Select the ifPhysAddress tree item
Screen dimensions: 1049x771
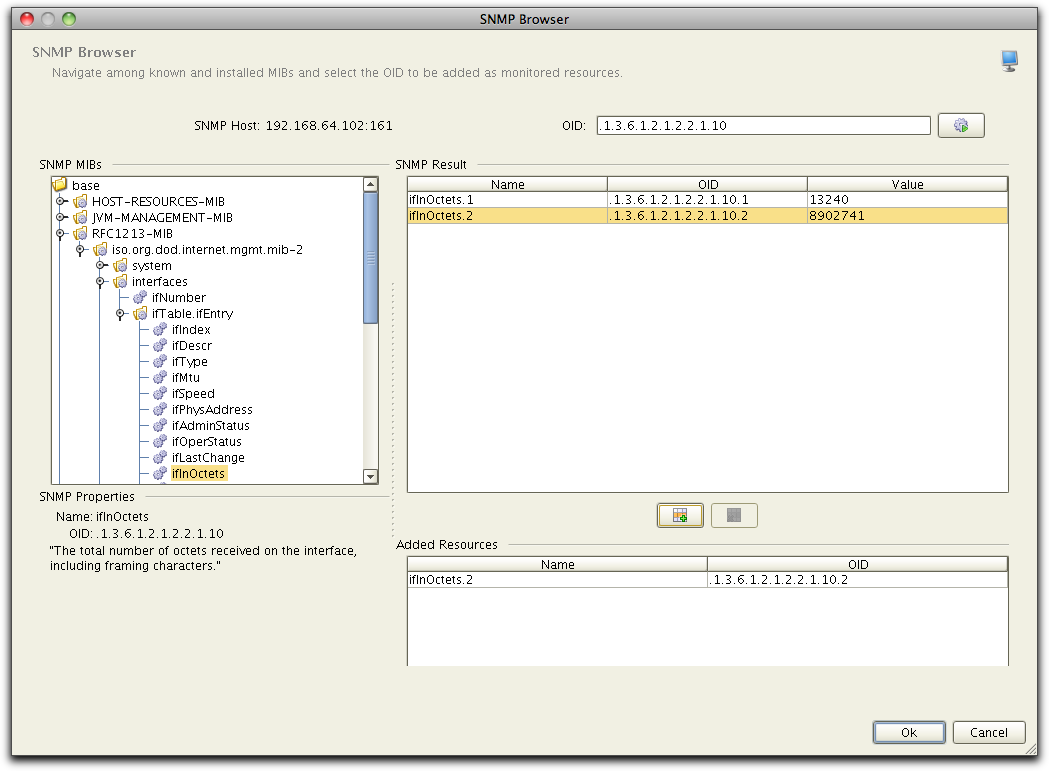click(212, 410)
